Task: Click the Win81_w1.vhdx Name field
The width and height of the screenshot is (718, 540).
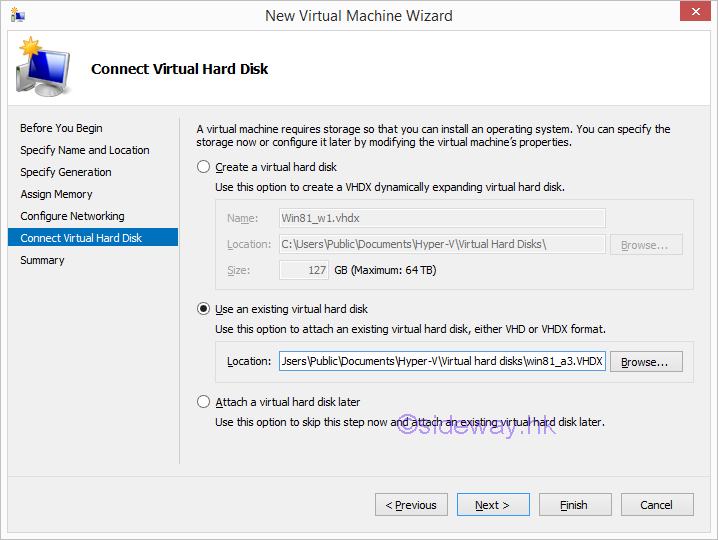Action: [441, 218]
